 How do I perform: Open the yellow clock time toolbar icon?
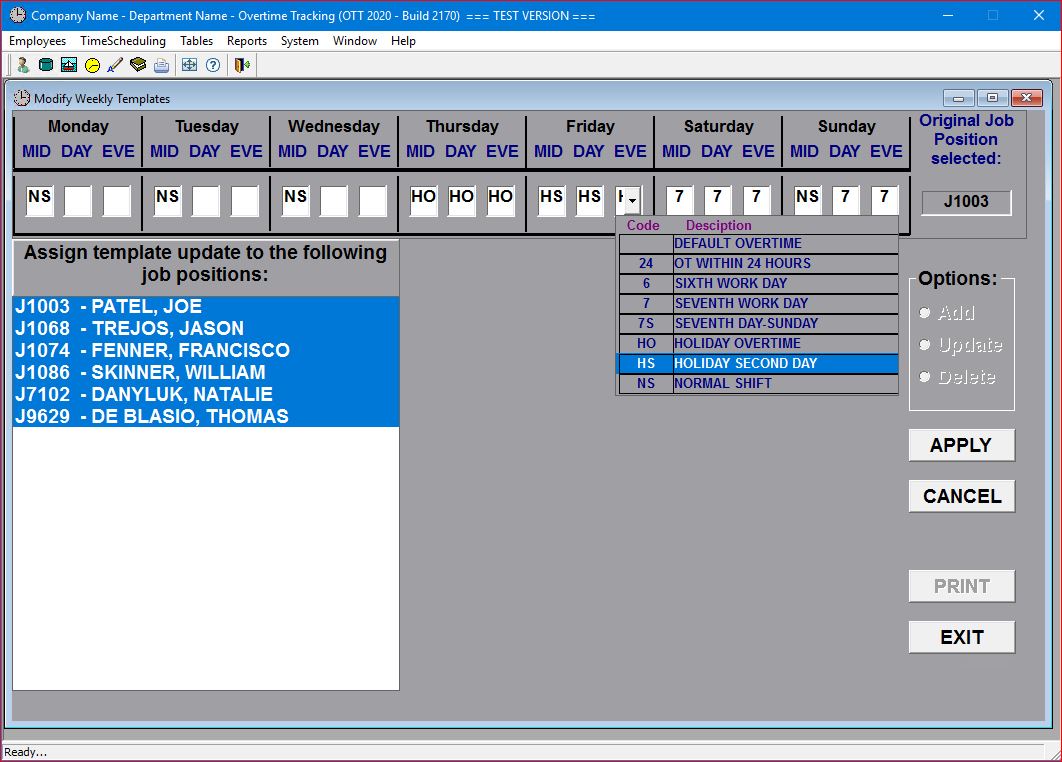92,65
